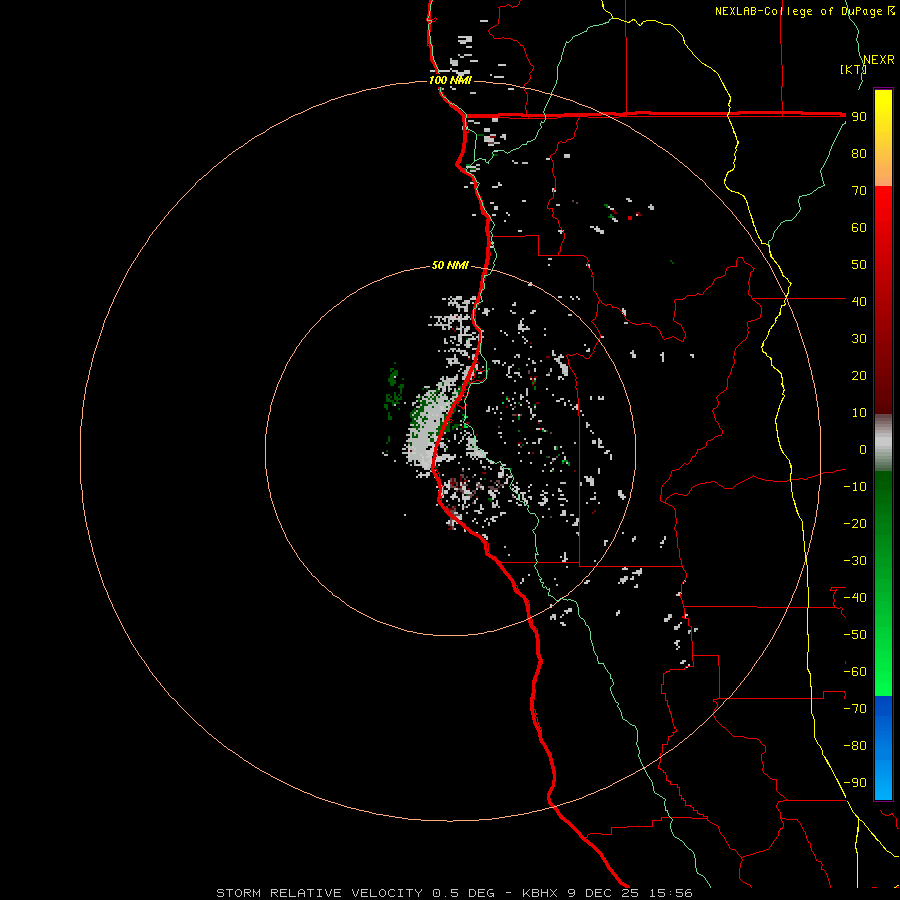Click the "-20" value on velocity scale
The width and height of the screenshot is (900, 900).
click(x=855, y=523)
